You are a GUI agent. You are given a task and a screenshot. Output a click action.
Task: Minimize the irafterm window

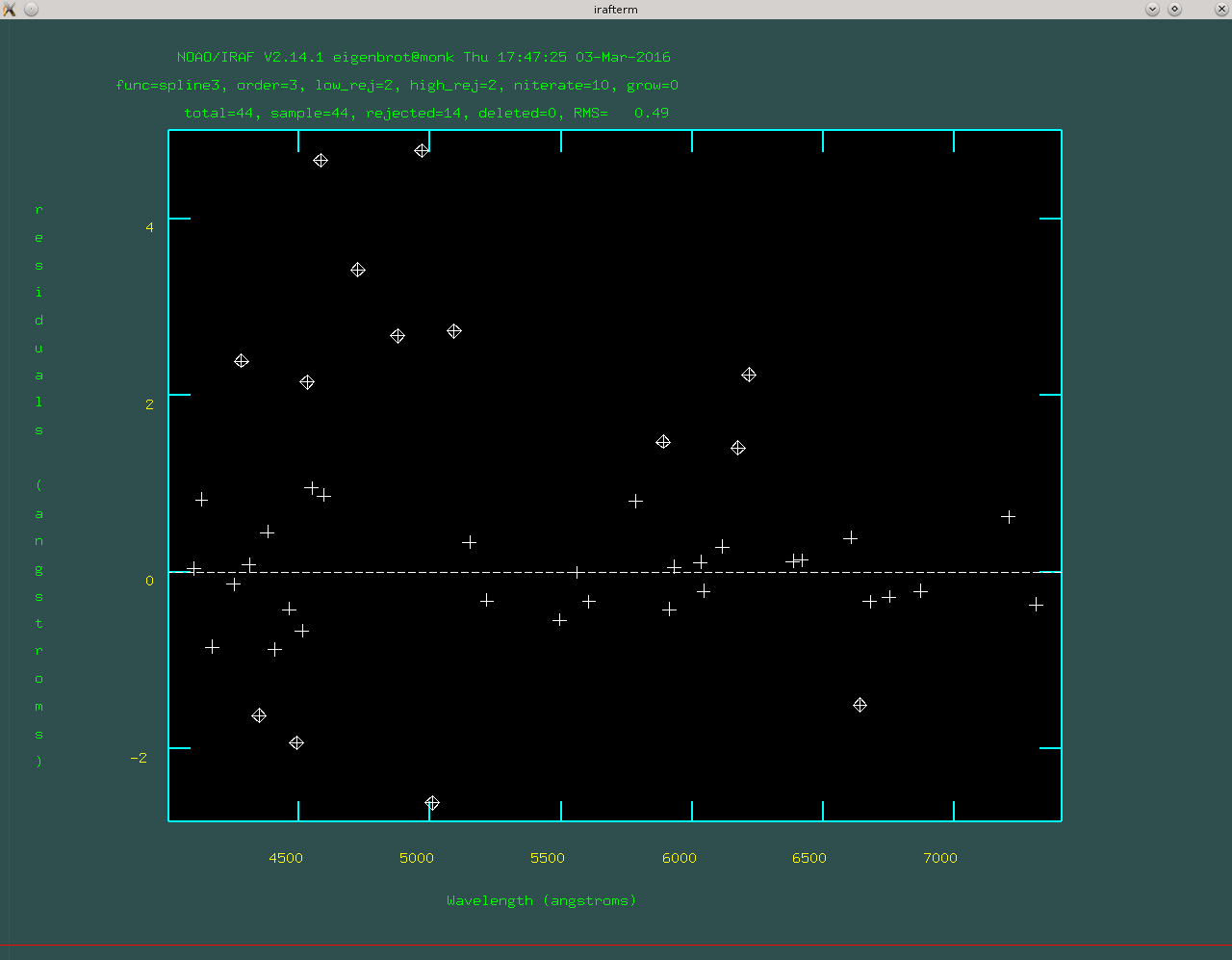point(1152,9)
